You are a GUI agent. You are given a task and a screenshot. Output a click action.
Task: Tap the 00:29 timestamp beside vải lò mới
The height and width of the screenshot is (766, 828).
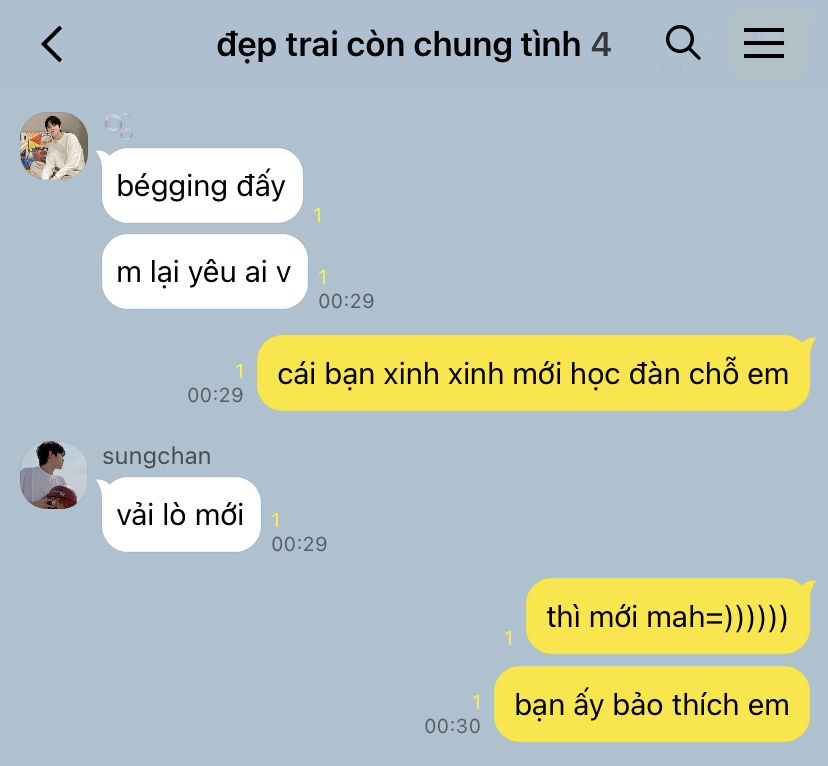pos(299,544)
